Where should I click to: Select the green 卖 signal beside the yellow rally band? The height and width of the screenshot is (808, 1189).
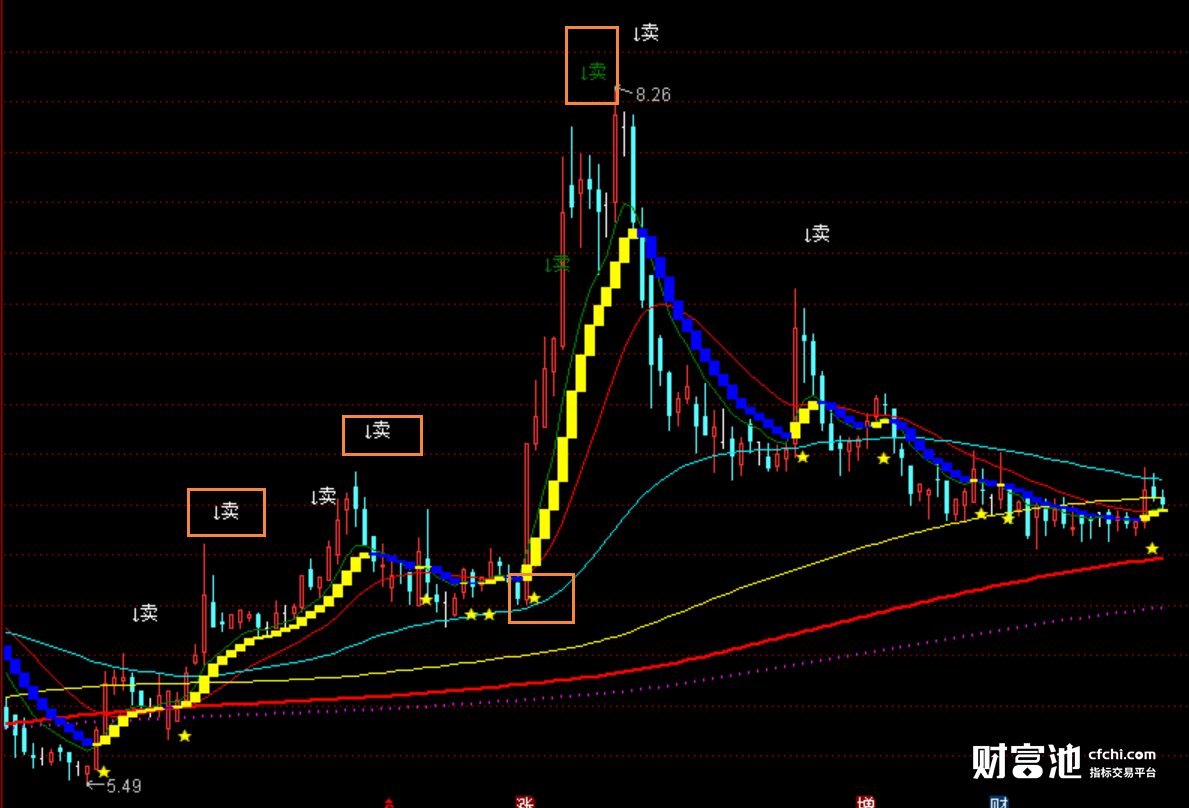[557, 264]
